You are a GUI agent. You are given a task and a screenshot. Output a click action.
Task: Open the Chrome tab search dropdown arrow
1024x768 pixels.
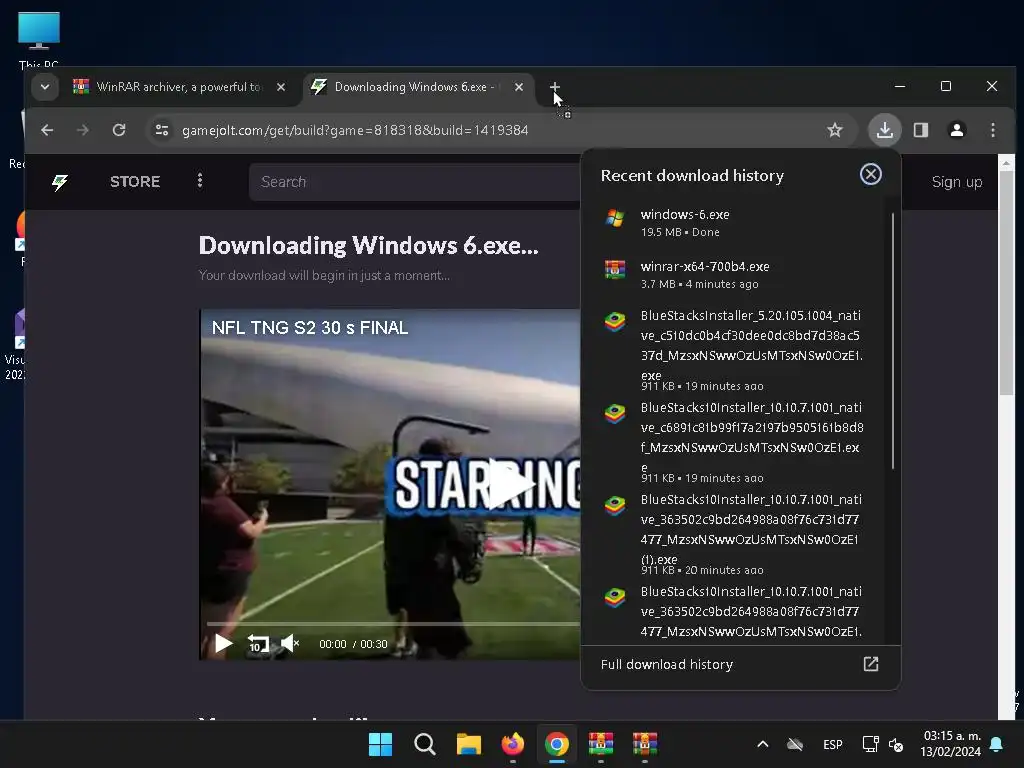coord(44,87)
